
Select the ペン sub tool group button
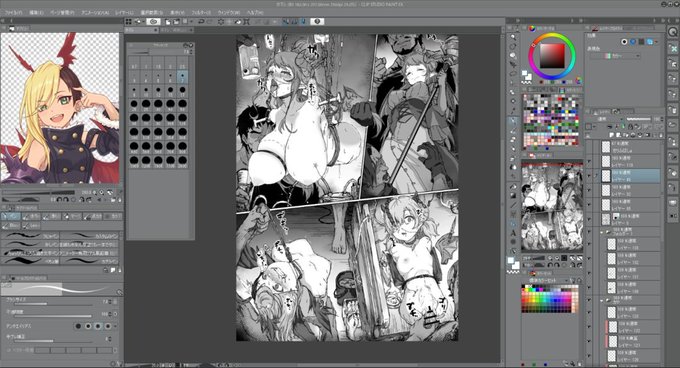[x=11, y=216]
